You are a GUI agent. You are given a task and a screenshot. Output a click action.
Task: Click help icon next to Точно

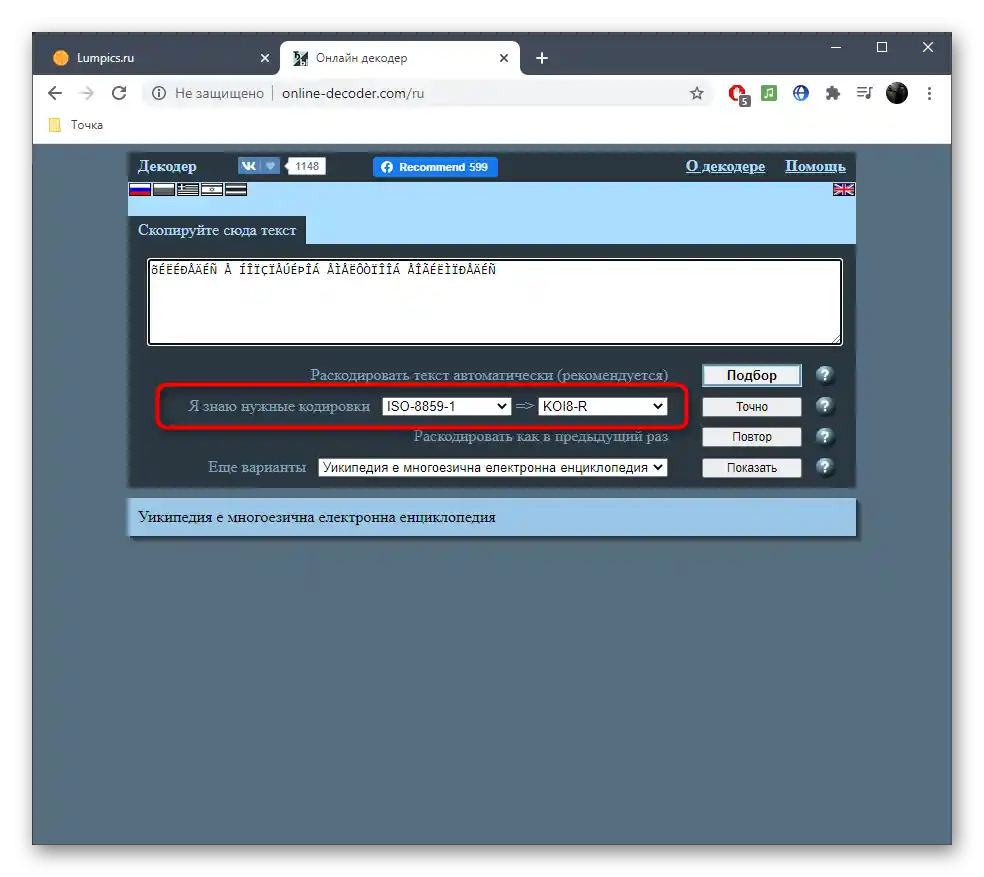click(x=825, y=406)
